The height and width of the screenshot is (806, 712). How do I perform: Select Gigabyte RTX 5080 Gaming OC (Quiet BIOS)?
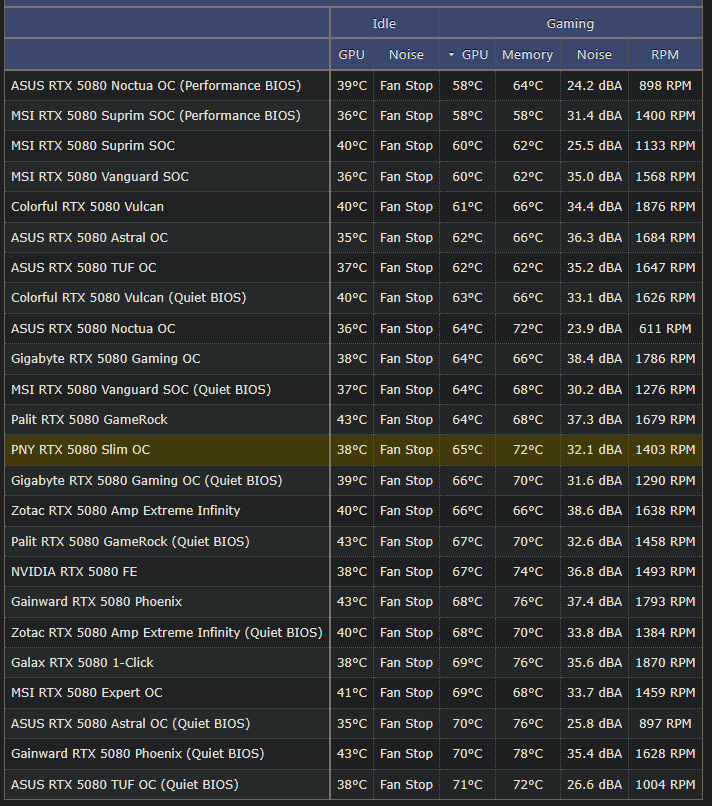(147, 481)
